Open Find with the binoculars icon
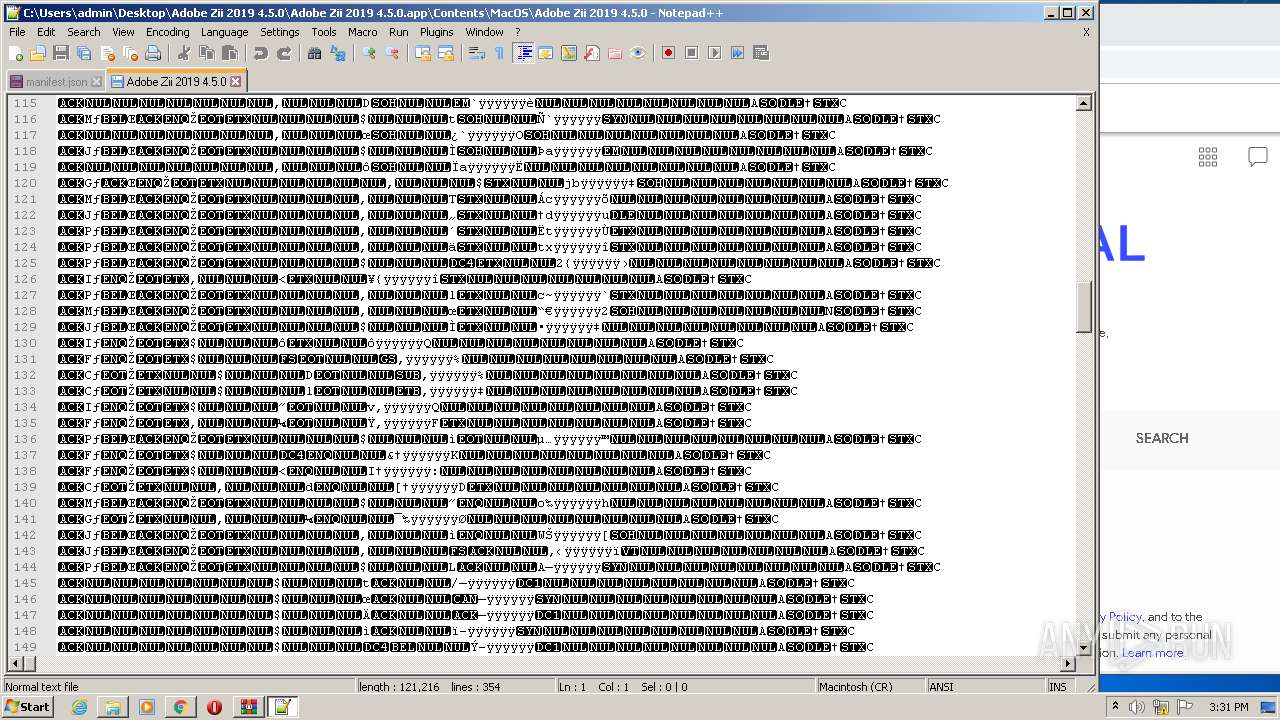Viewport: 1280px width, 720px height. 314,53
